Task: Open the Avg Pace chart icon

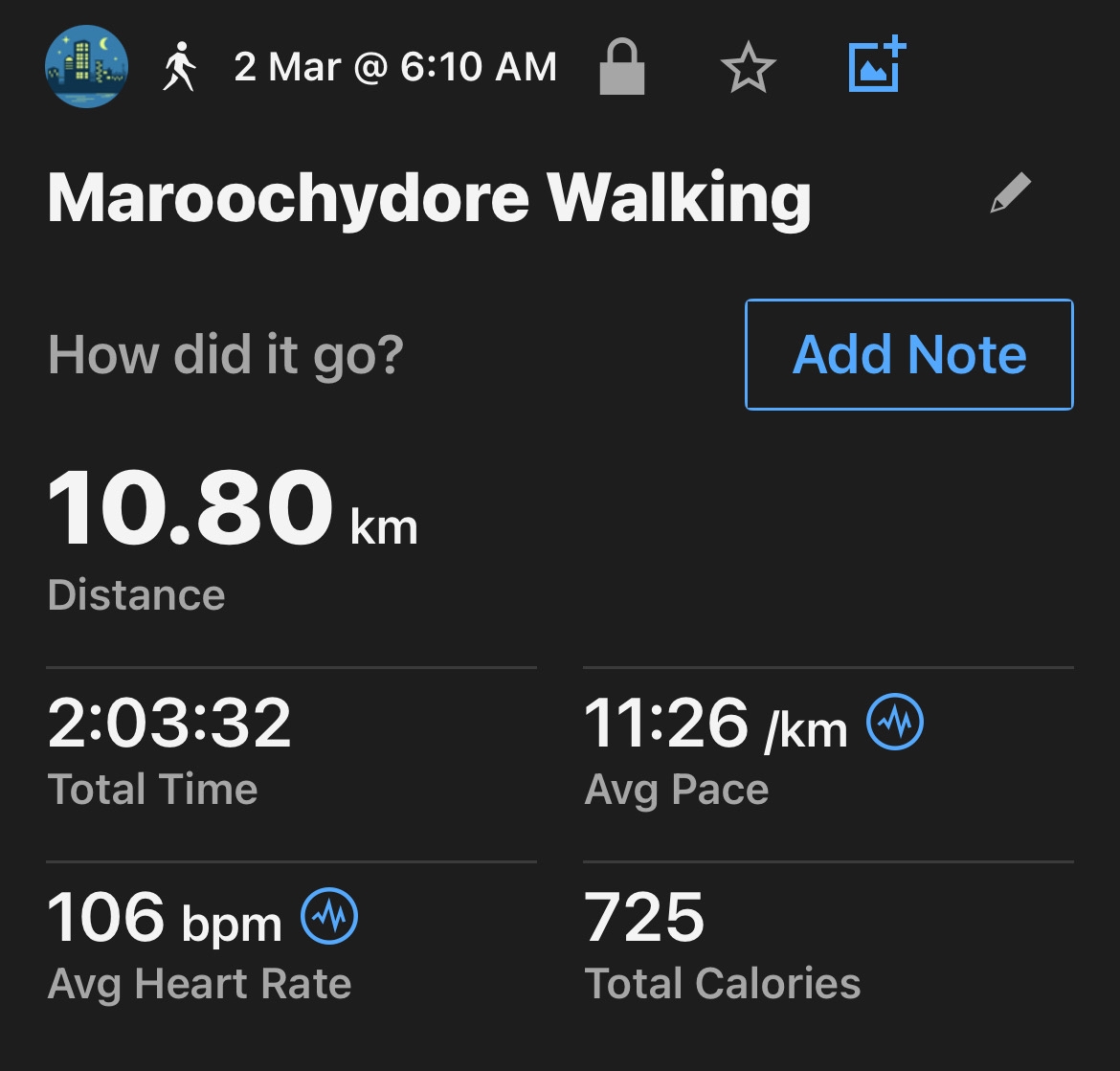Action: tap(894, 721)
